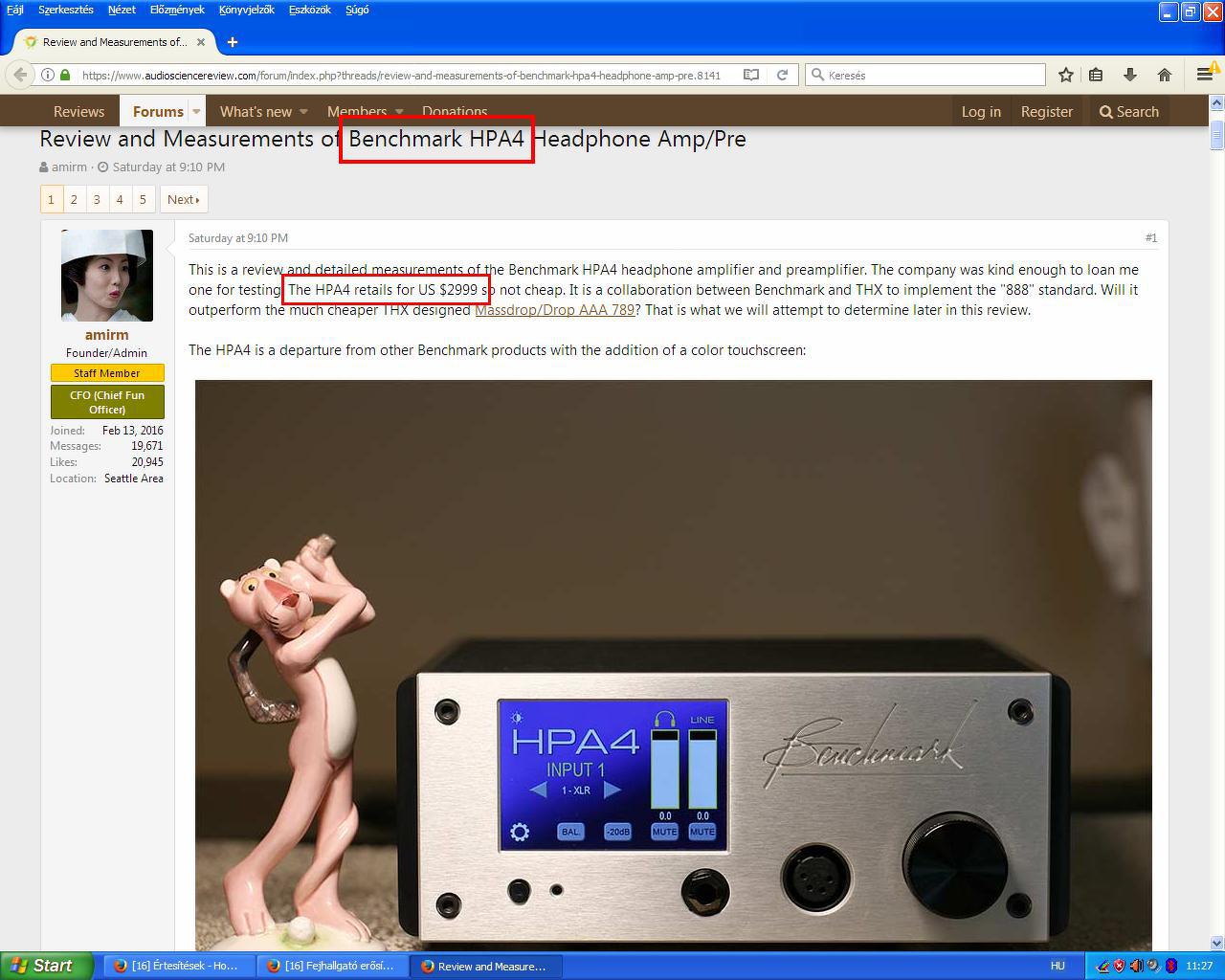Open the Előzmények menu
This screenshot has height=980, width=1225.
tap(177, 10)
